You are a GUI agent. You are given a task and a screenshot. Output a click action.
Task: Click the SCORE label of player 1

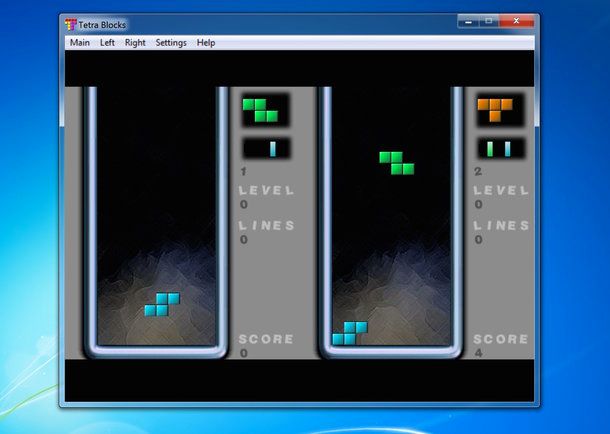(266, 339)
